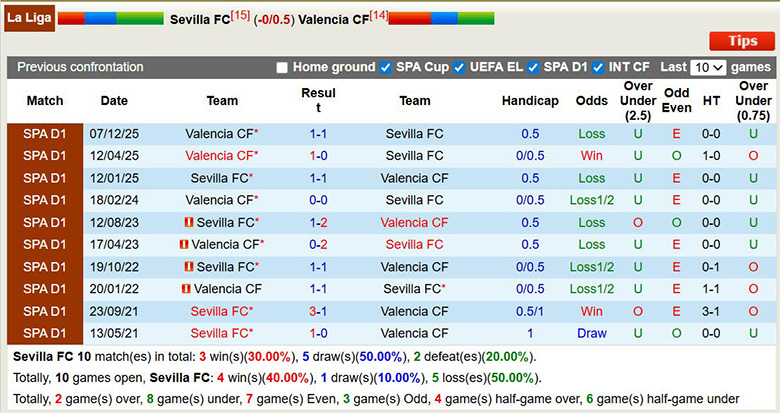
Task: Click the Over Under (2.5) column header
Action: point(638,101)
